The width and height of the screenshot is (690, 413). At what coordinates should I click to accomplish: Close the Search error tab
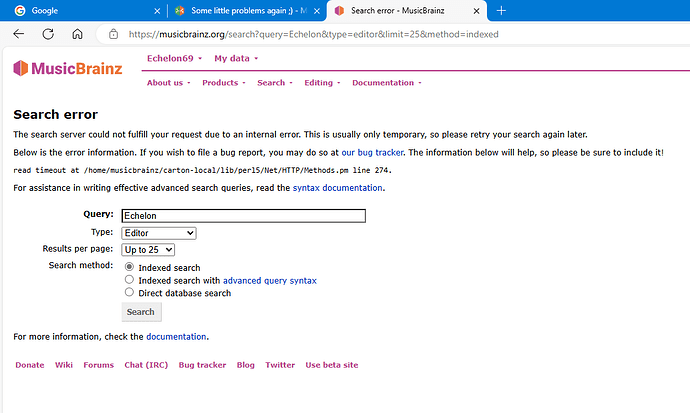coord(477,11)
